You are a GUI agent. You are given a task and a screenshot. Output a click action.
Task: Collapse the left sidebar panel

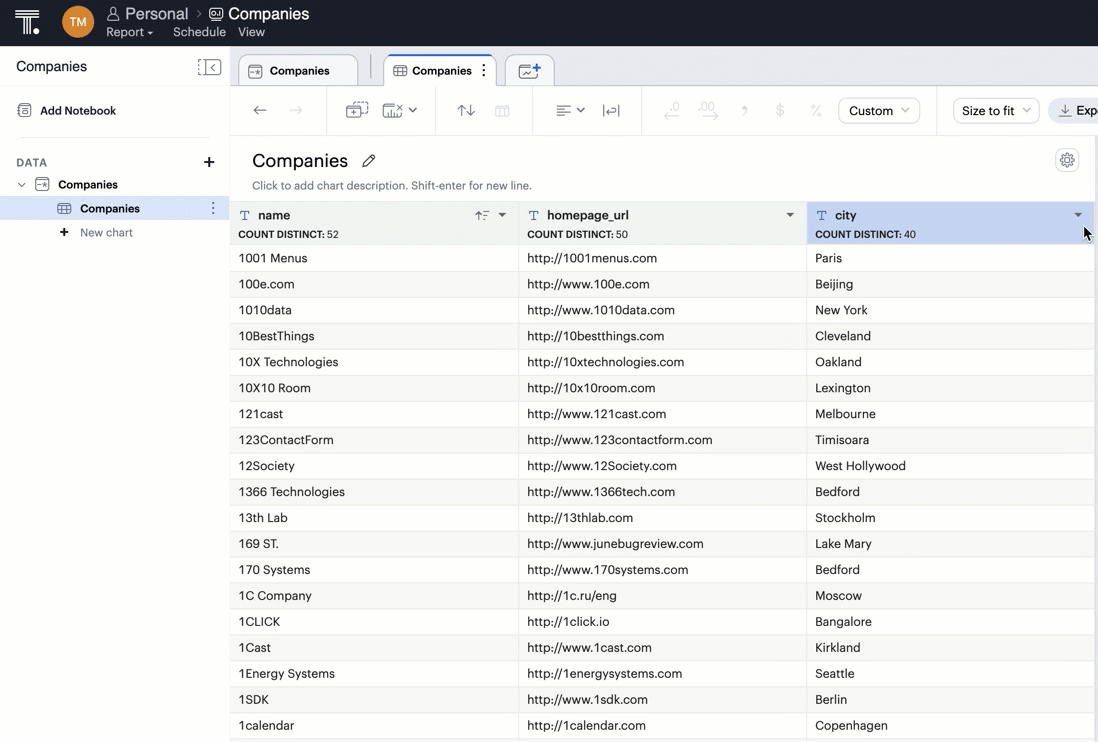(209, 67)
